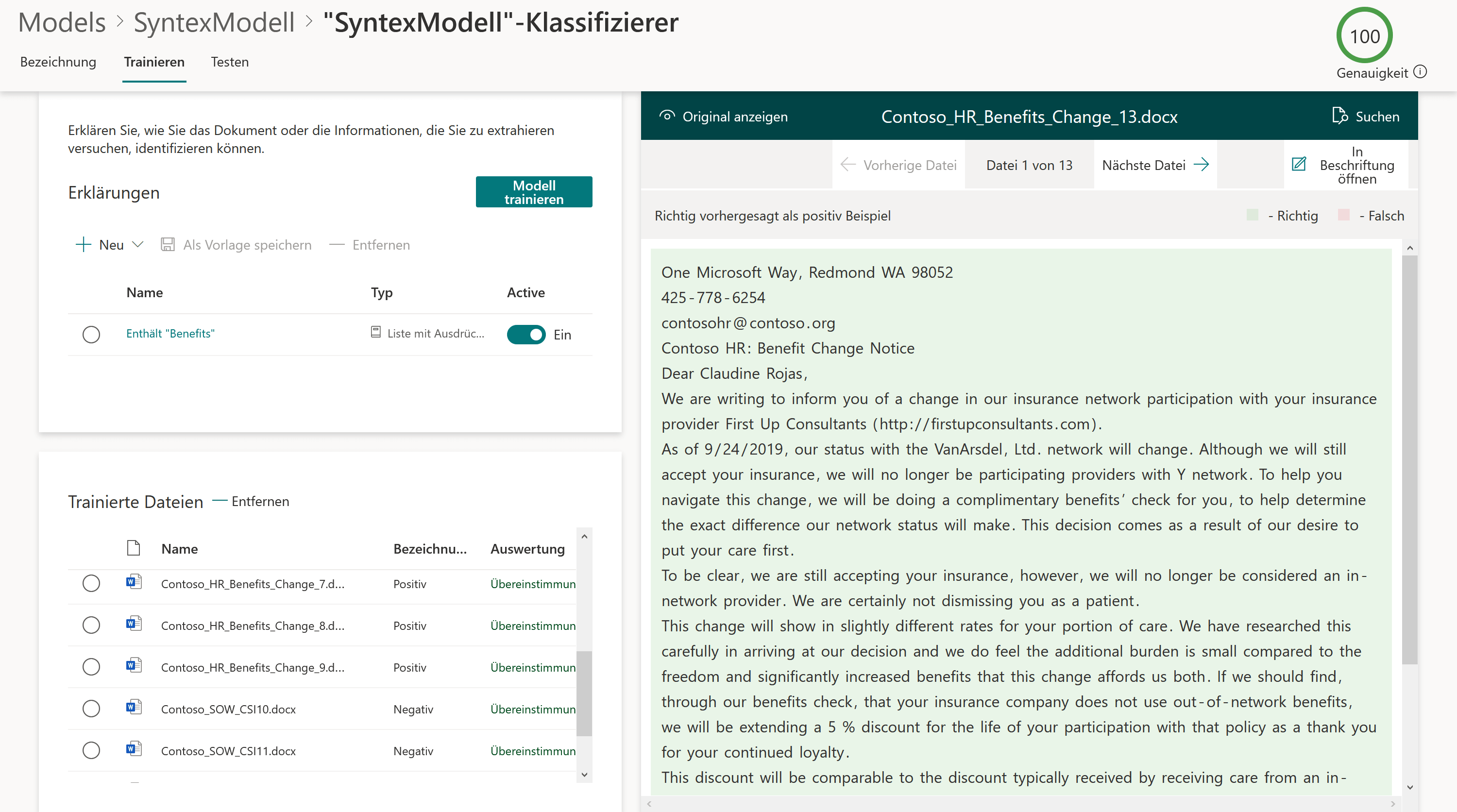1457x812 pixels.
Task: Click the plus icon next to Neu
Action: pyautogui.click(x=83, y=244)
